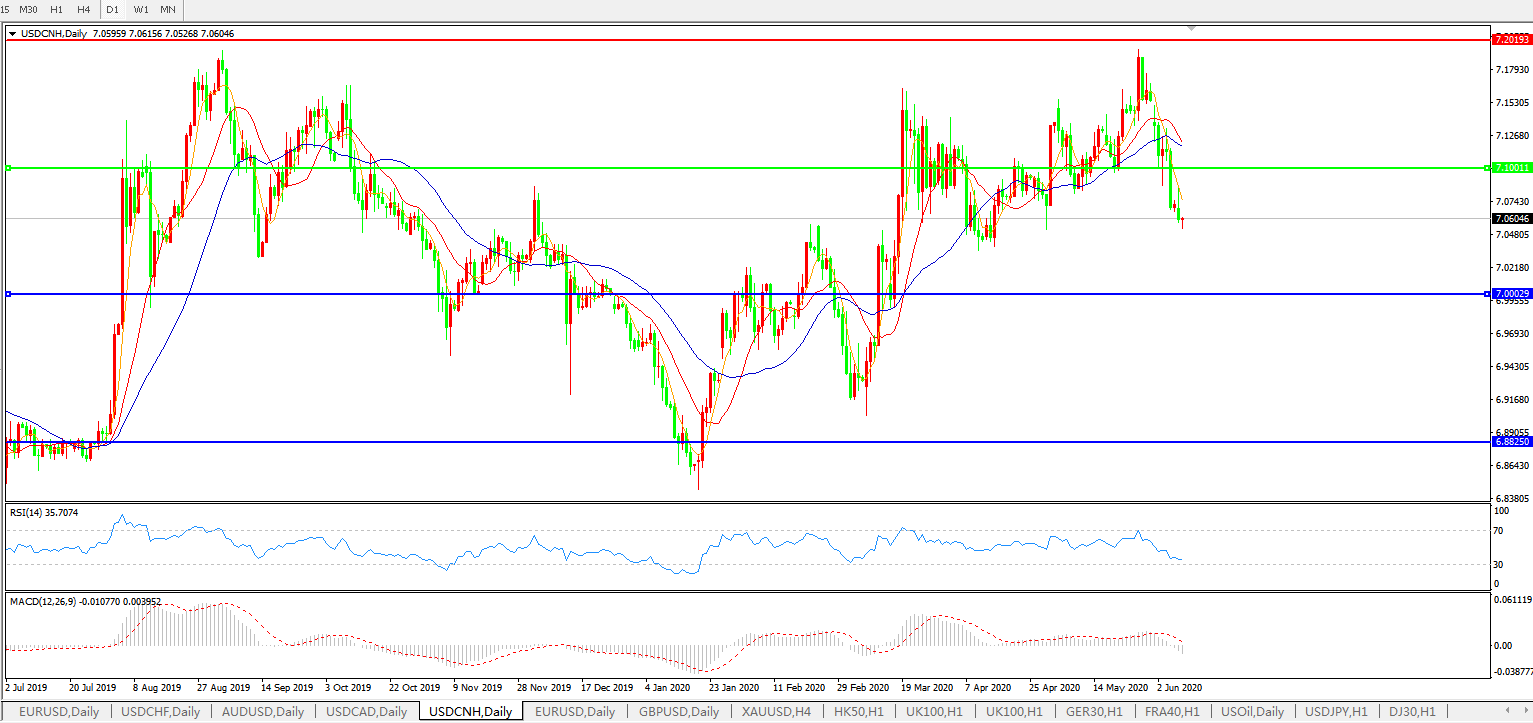Viewport: 1533px width, 723px height.
Task: Select the red 7.20193 price level label
Action: (x=1510, y=40)
